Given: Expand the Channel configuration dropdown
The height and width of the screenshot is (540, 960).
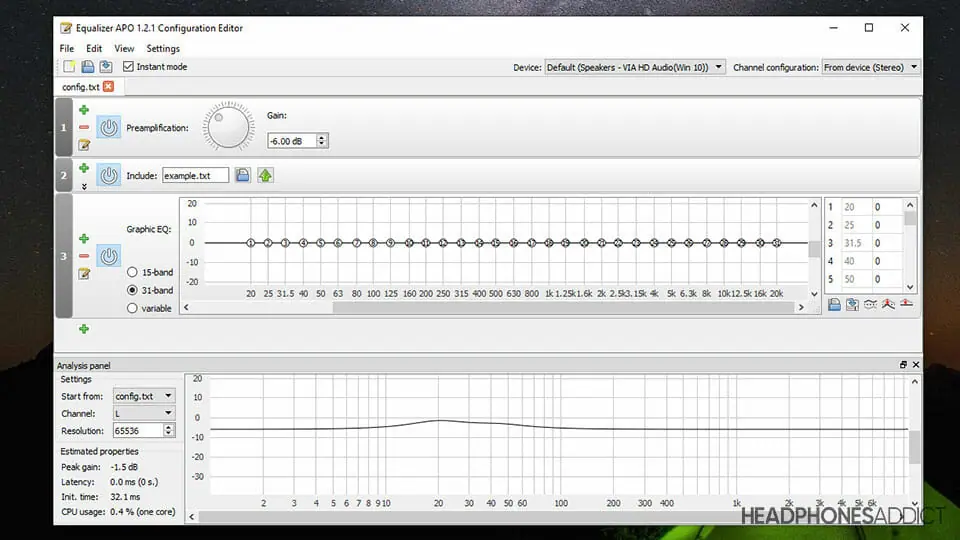Looking at the screenshot, I should click(x=870, y=67).
